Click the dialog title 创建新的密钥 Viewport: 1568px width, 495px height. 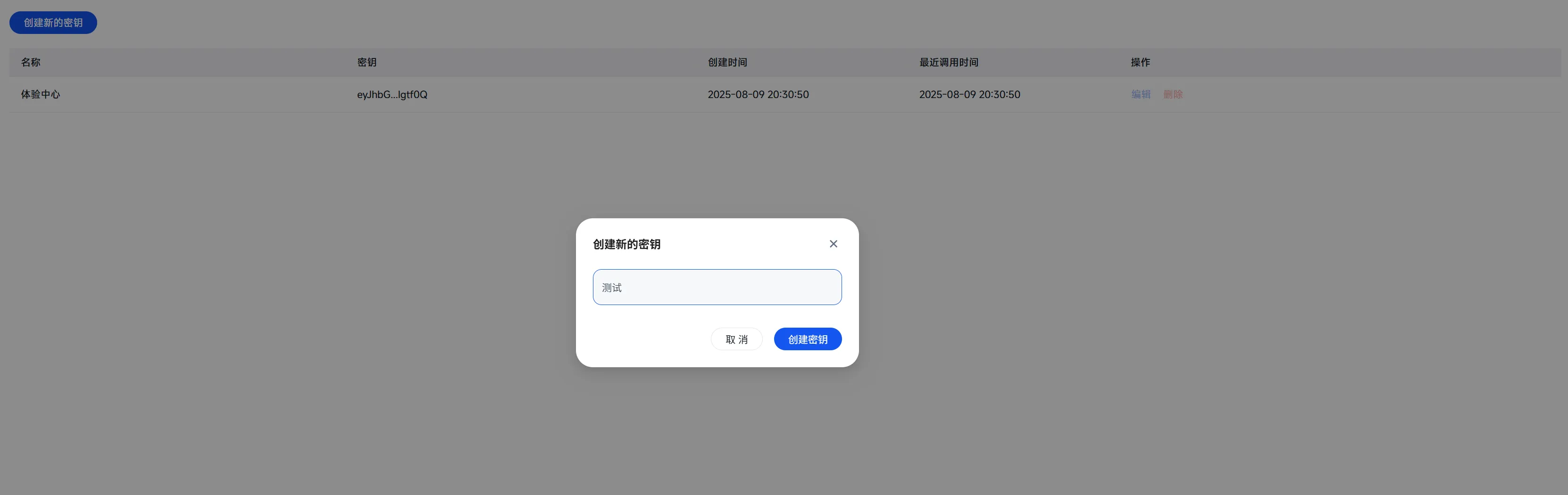(x=626, y=244)
